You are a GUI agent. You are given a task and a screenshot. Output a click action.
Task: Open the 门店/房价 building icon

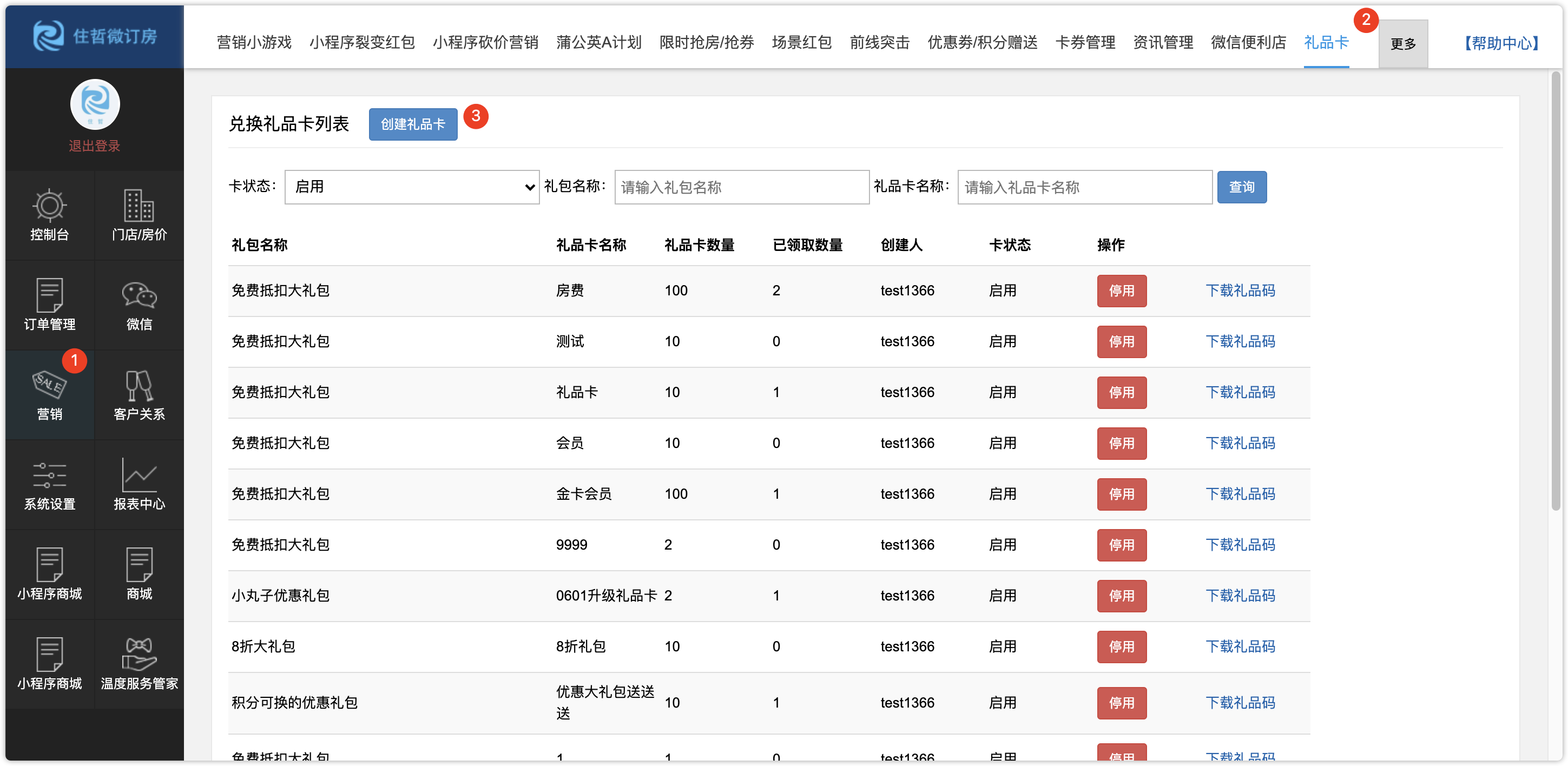pos(139,206)
